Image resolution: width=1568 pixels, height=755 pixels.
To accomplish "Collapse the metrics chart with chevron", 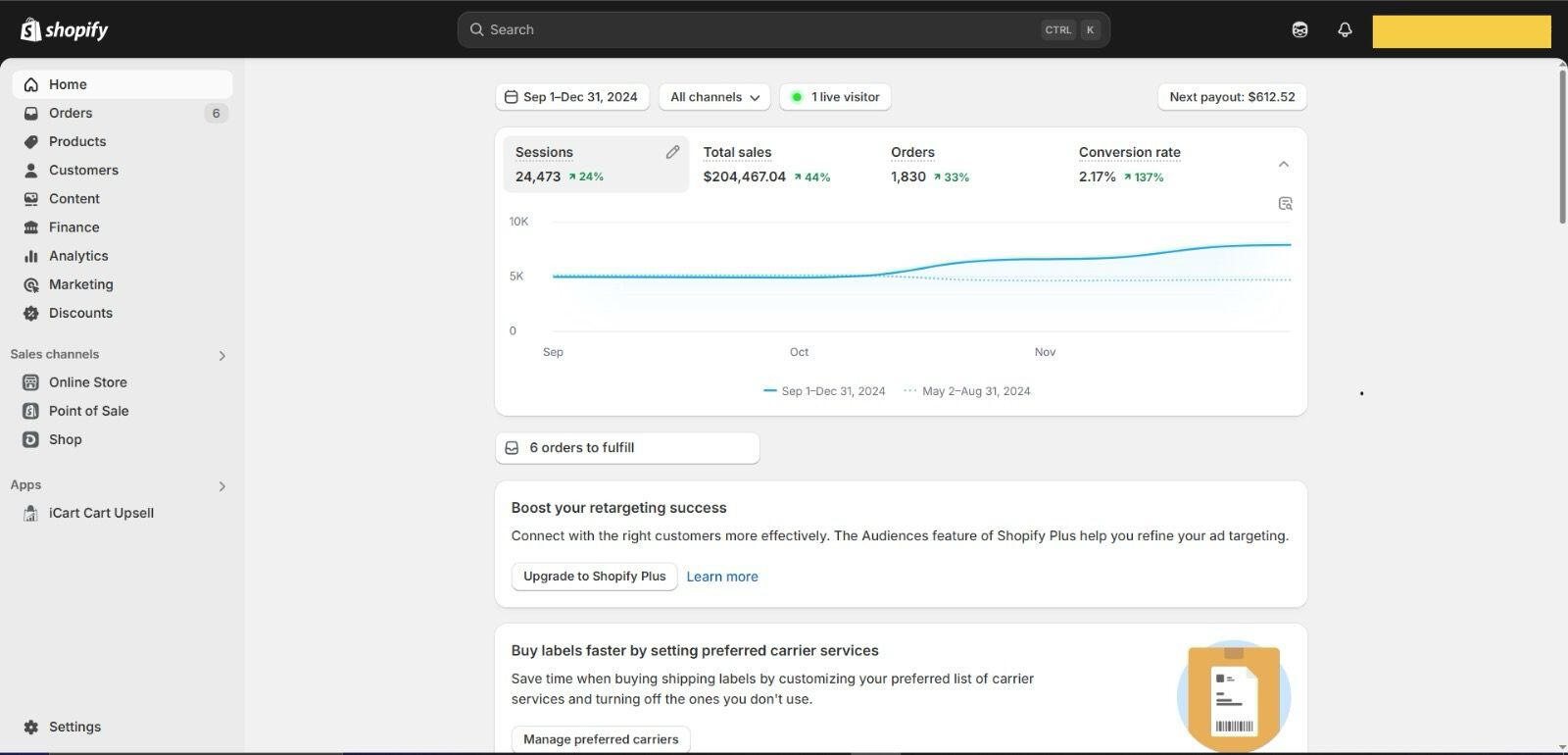I will pos(1283,164).
